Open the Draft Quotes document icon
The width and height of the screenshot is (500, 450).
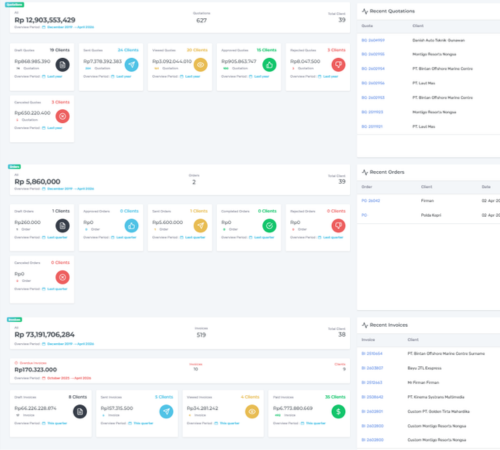click(62, 65)
